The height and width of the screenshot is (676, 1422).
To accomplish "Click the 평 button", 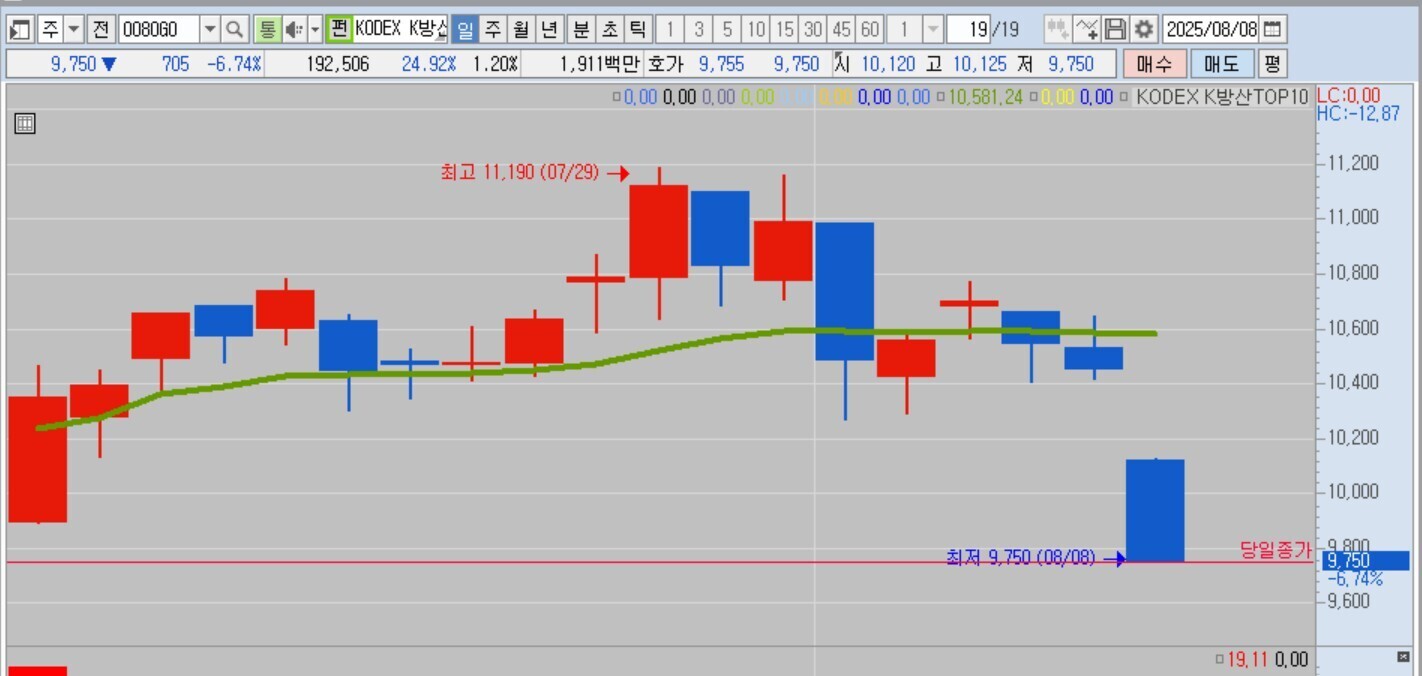I will click(1272, 65).
